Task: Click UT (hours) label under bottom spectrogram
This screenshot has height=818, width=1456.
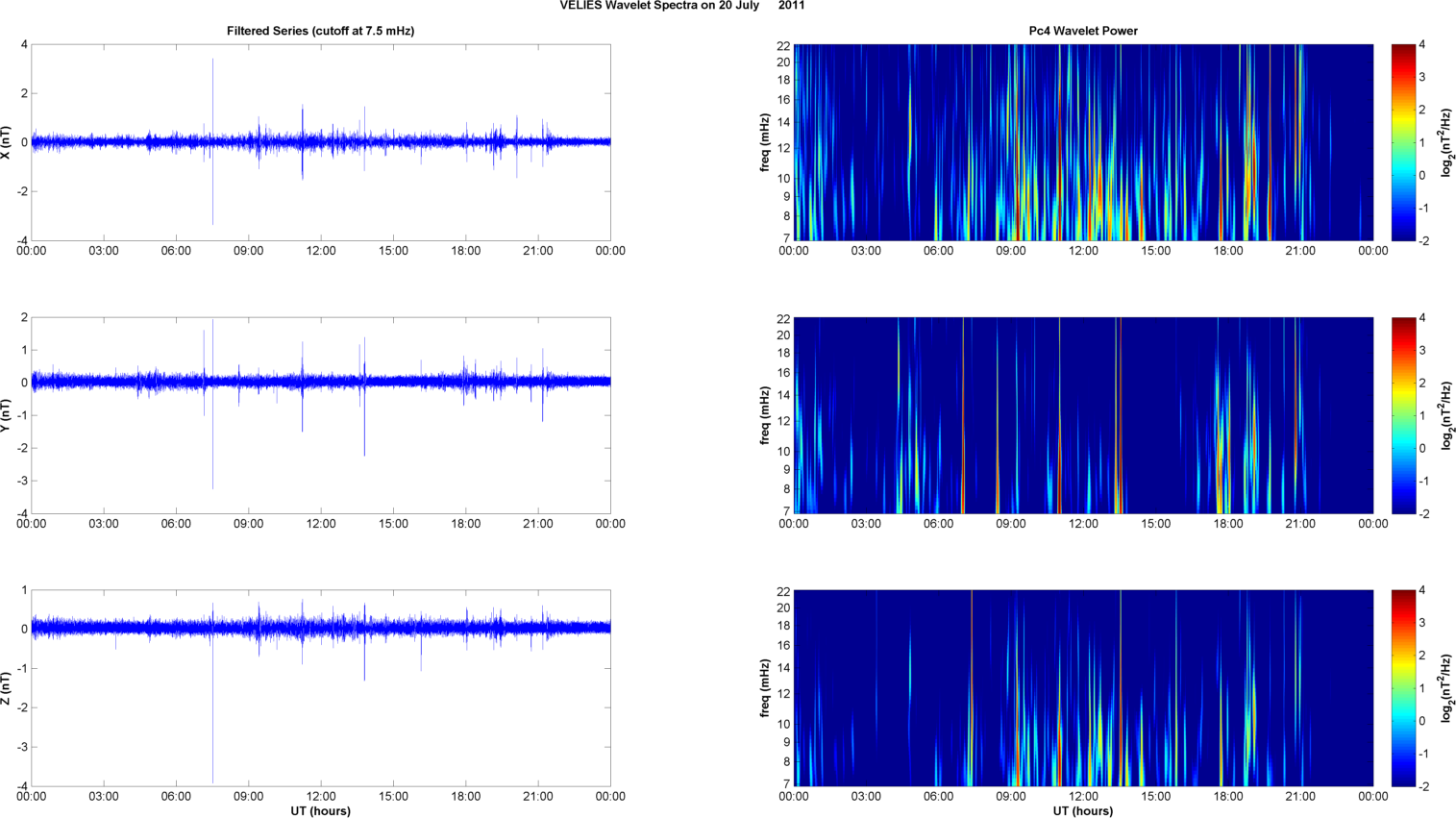Action: [1082, 810]
